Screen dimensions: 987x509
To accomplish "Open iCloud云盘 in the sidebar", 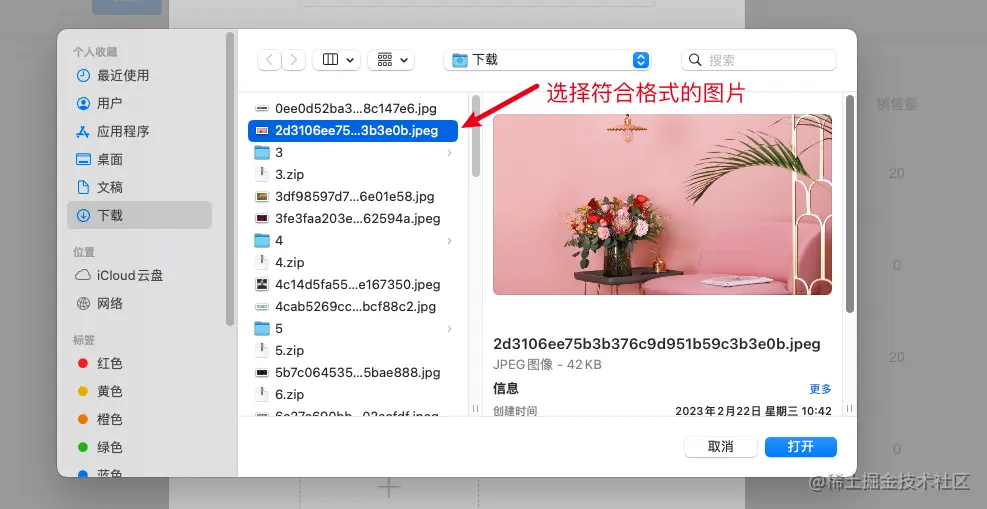I will [x=139, y=276].
